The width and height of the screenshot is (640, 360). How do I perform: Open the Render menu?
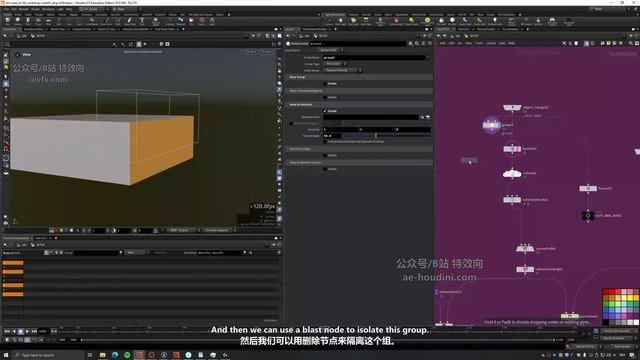[24, 9]
